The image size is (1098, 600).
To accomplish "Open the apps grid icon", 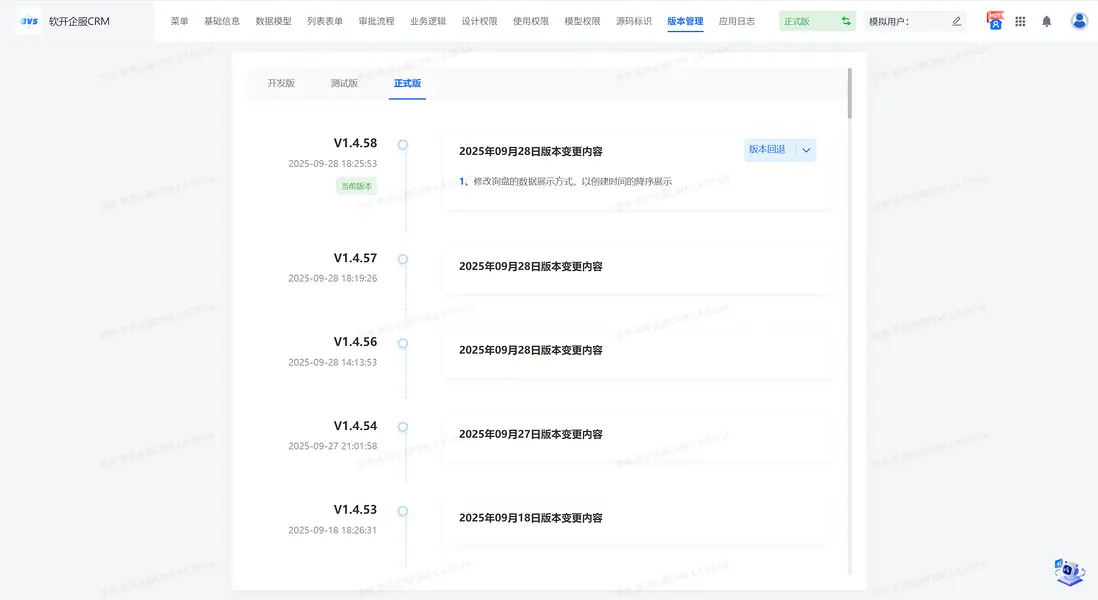I will click(x=1020, y=21).
